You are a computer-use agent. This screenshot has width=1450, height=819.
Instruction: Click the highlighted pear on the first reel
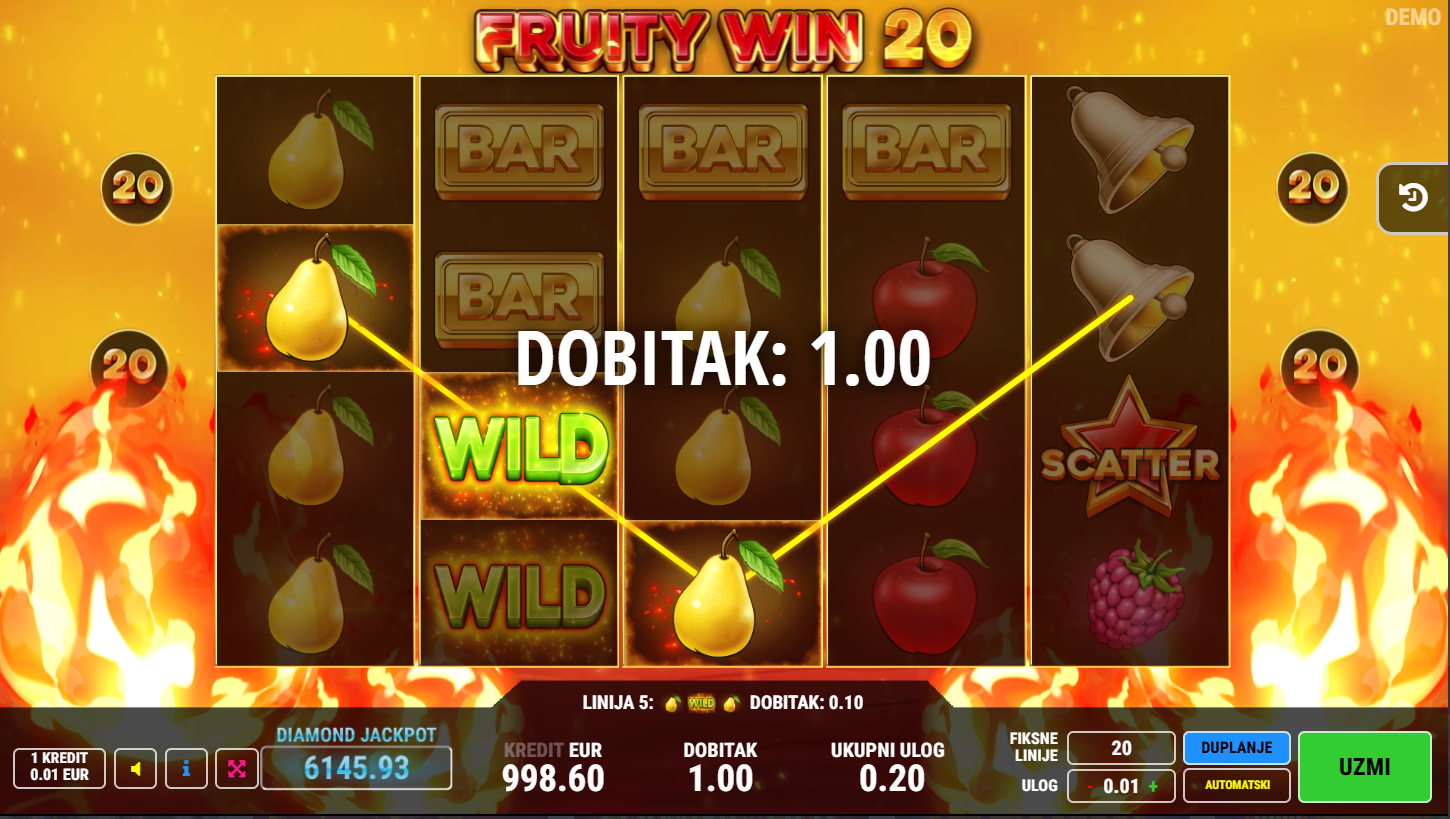315,298
